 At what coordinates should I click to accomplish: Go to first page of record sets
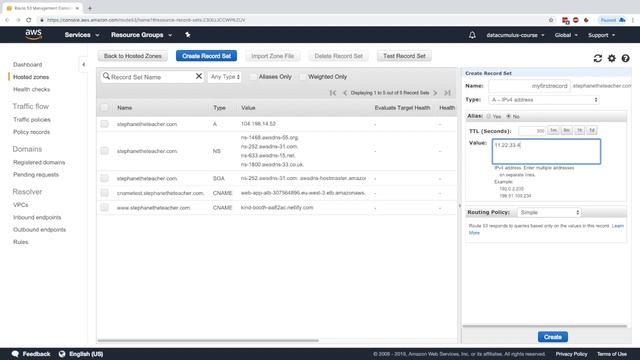tap(333, 93)
